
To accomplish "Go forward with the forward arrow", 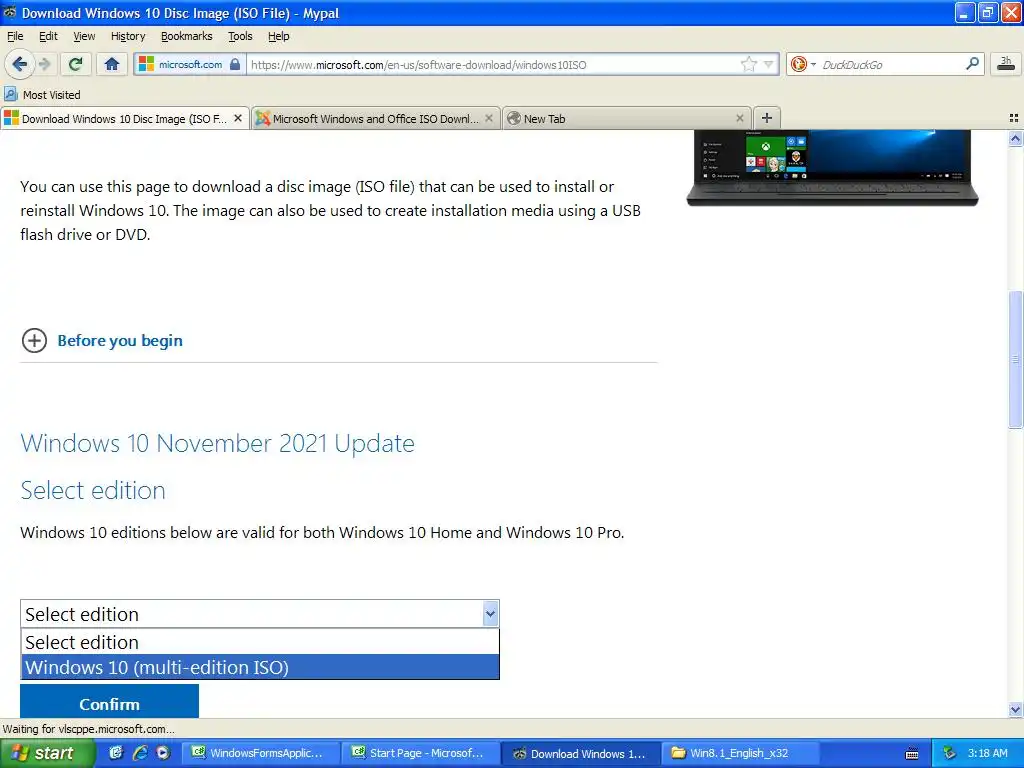I will click(44, 64).
